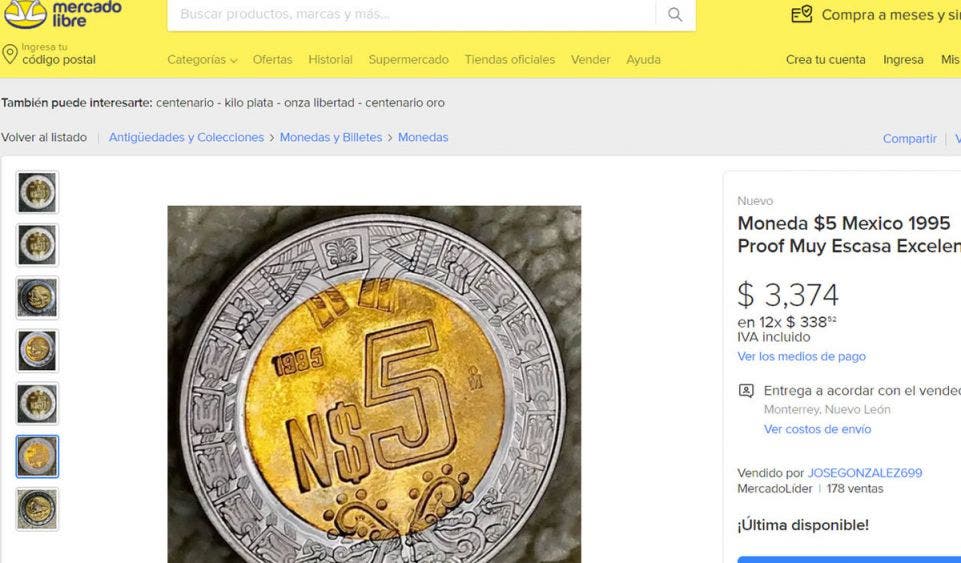Click the Mercado Libre logo
Viewport: 961px width, 563px height.
point(64,13)
